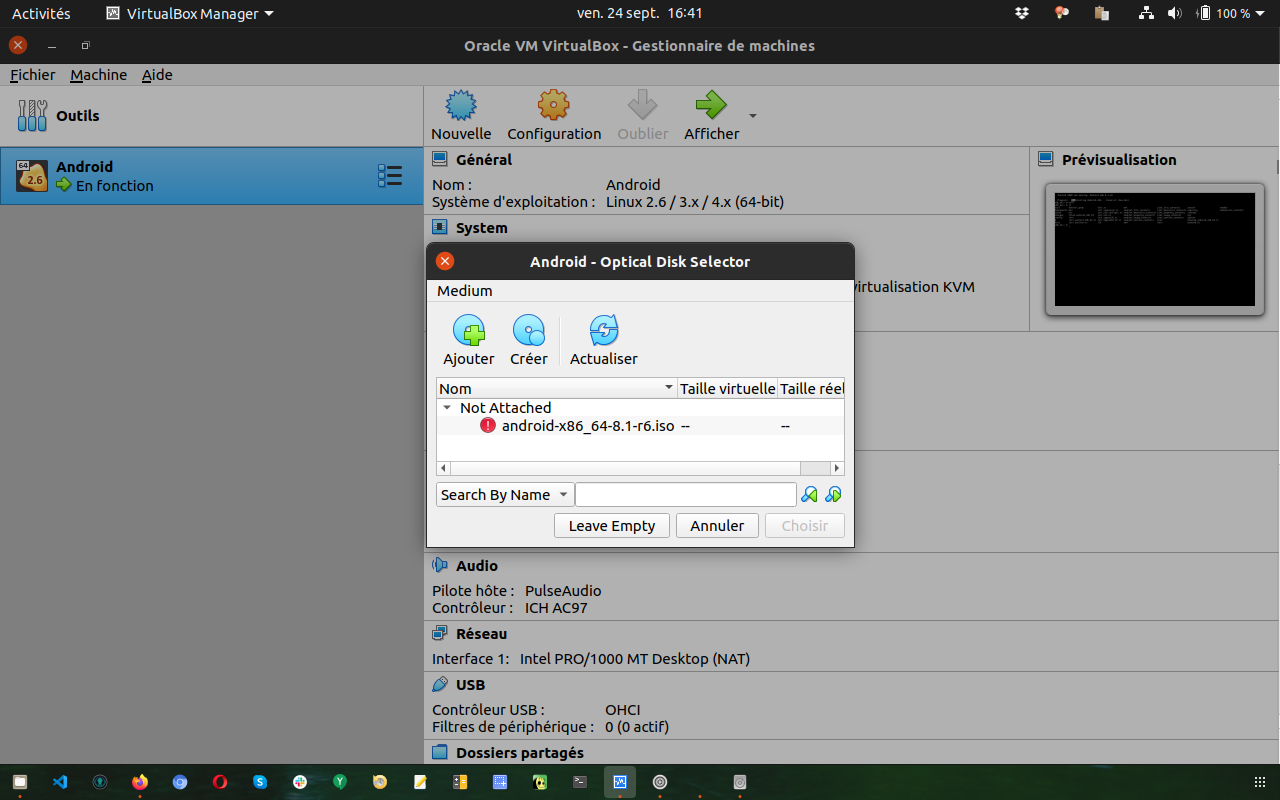The image size is (1280, 800).
Task: Click the VM preview thumbnail
Action: 1154,249
